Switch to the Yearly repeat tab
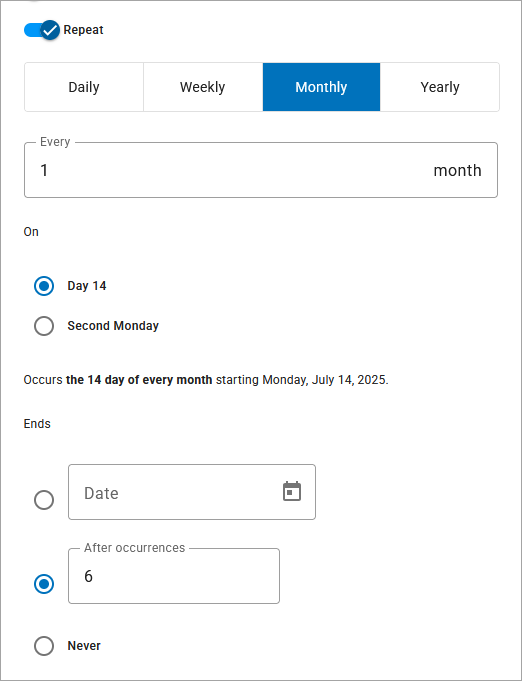The height and width of the screenshot is (681, 522). point(440,87)
